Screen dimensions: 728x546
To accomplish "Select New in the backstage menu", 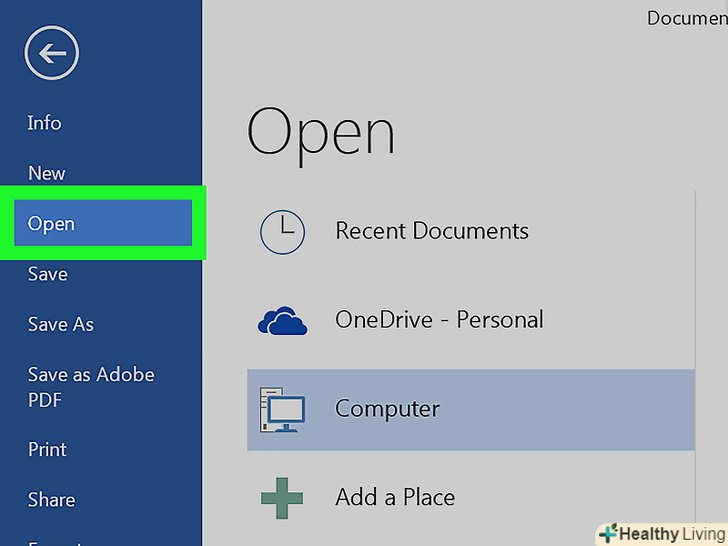I will pyautogui.click(x=46, y=173).
